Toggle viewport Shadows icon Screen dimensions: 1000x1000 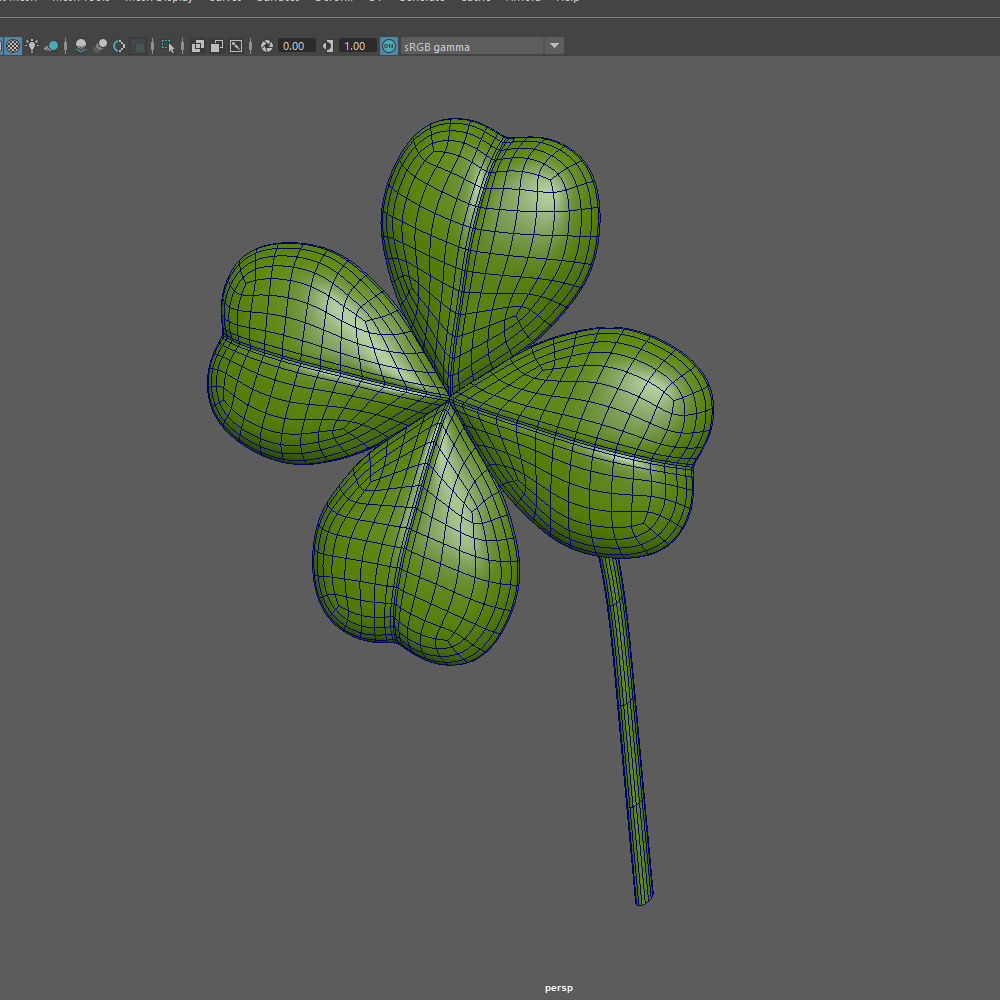point(52,46)
